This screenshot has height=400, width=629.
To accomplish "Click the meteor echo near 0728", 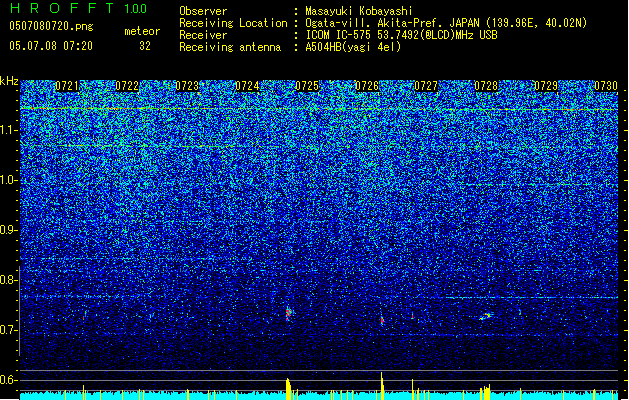I will [x=486, y=316].
